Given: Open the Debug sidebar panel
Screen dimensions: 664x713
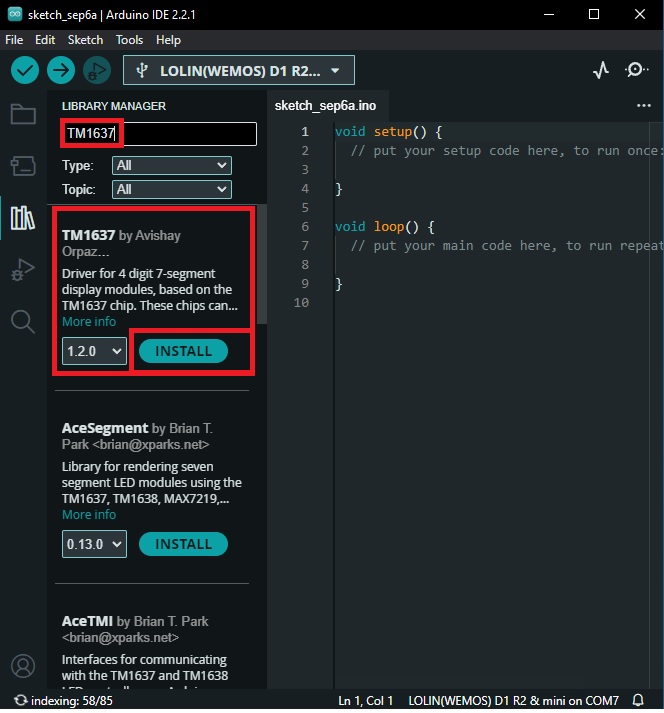Looking at the screenshot, I should point(23,270).
